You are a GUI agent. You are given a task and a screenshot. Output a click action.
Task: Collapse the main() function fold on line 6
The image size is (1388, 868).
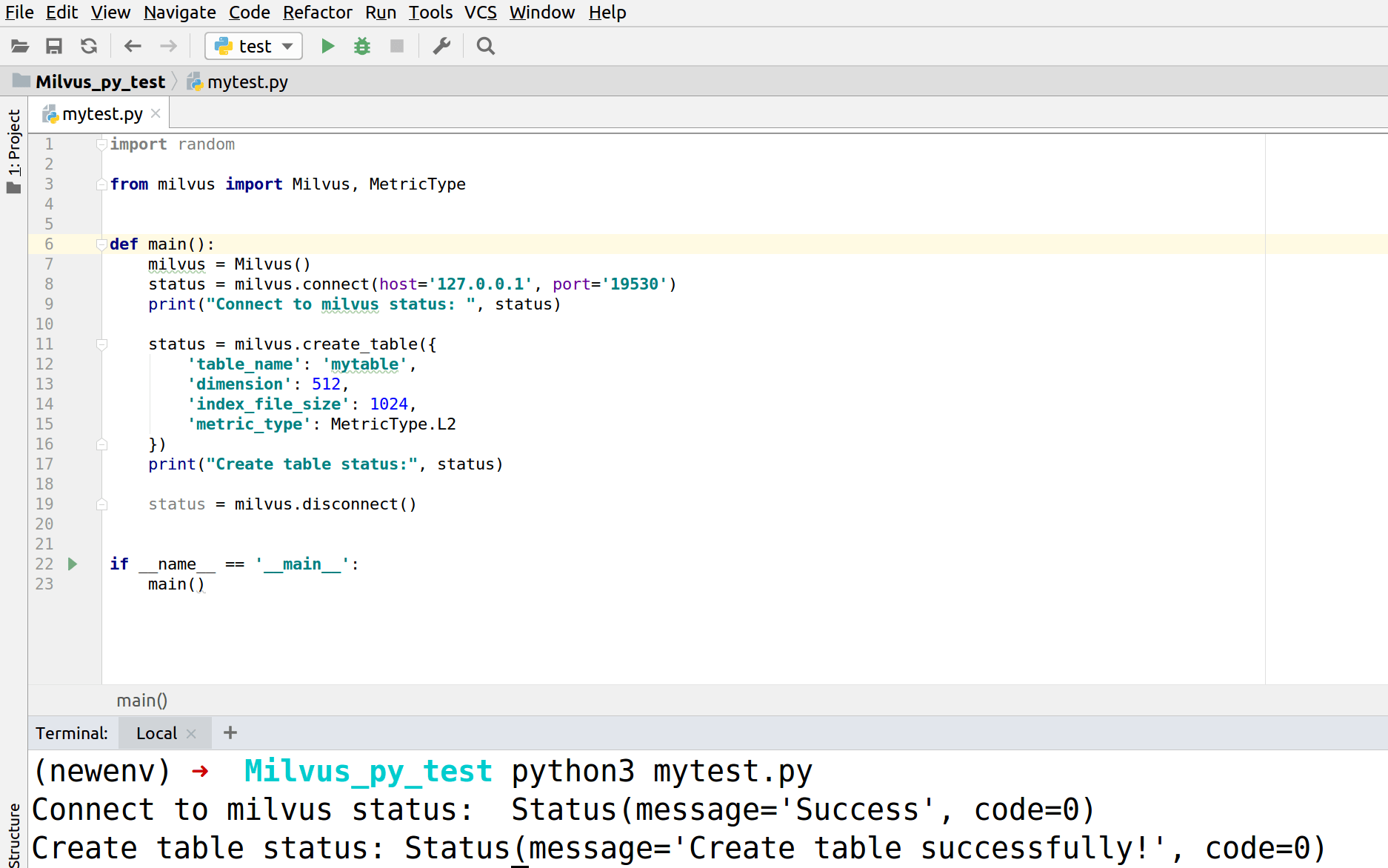(102, 244)
